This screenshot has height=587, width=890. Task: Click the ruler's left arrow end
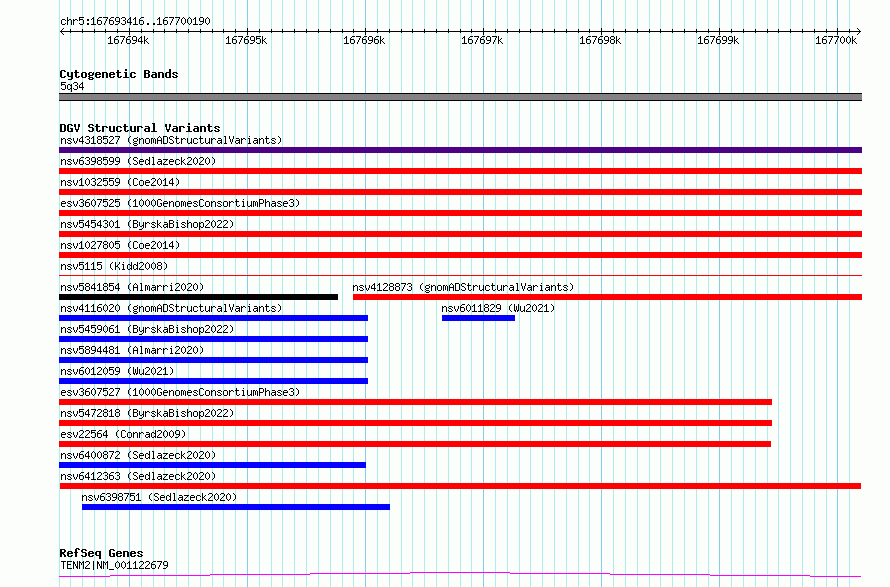62,32
